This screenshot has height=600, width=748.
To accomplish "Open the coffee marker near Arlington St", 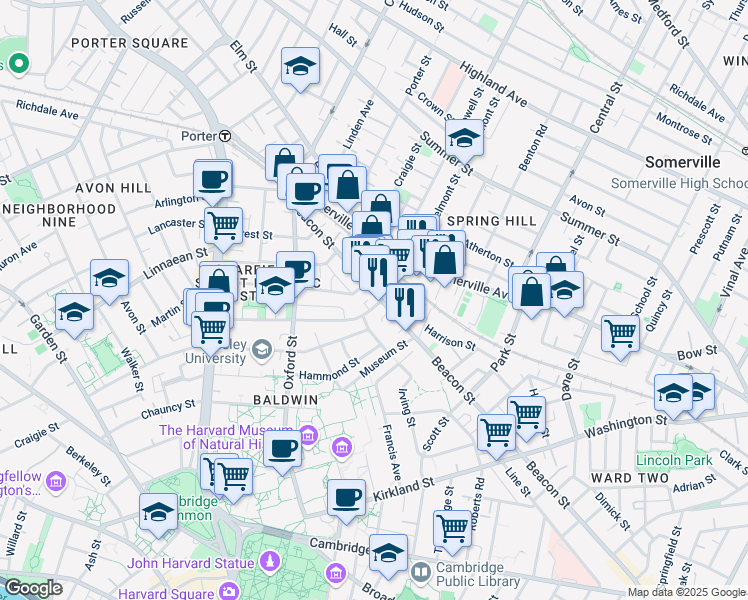I will click(213, 182).
